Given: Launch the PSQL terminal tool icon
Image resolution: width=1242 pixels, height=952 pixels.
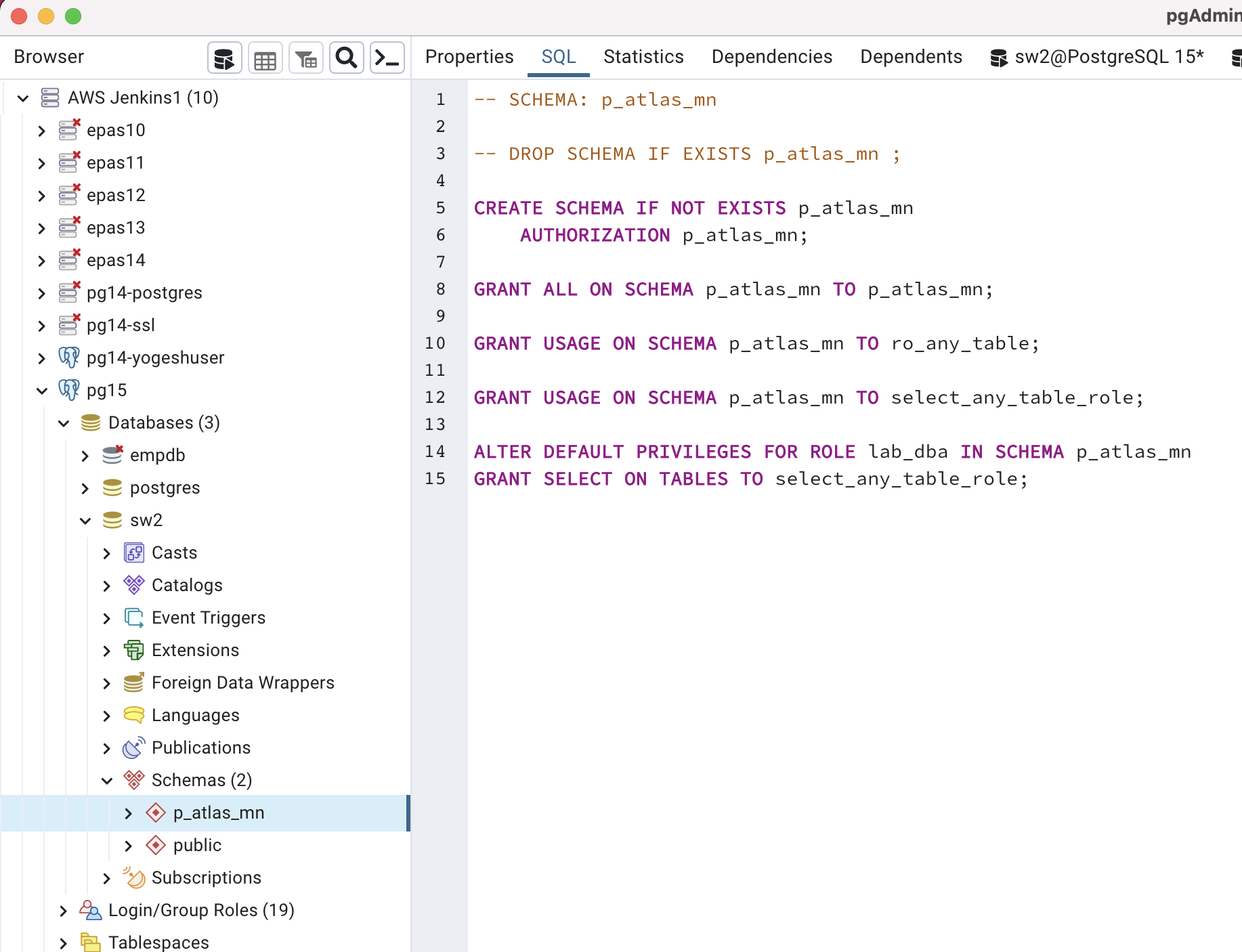Looking at the screenshot, I should point(387,58).
